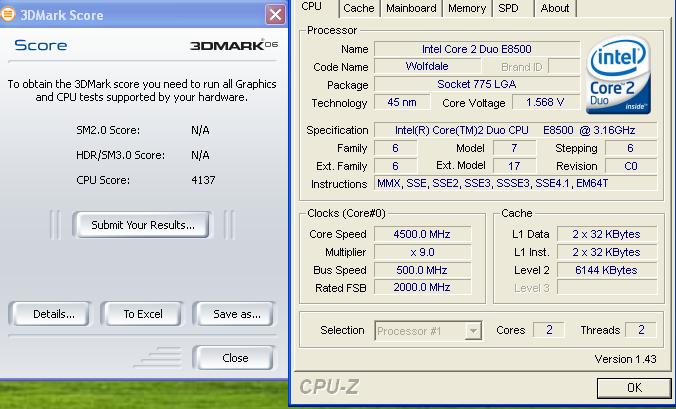The image size is (676, 409).
Task: Click the SM2.0 Score N/A value
Action: (x=200, y=130)
